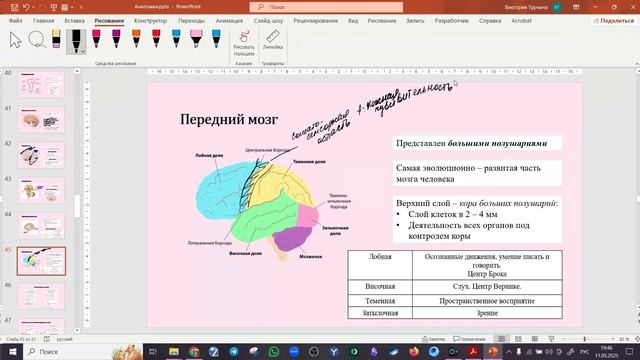This screenshot has height=360, width=640.
Task: Click the slide title Передний мозг
Action: (x=229, y=119)
